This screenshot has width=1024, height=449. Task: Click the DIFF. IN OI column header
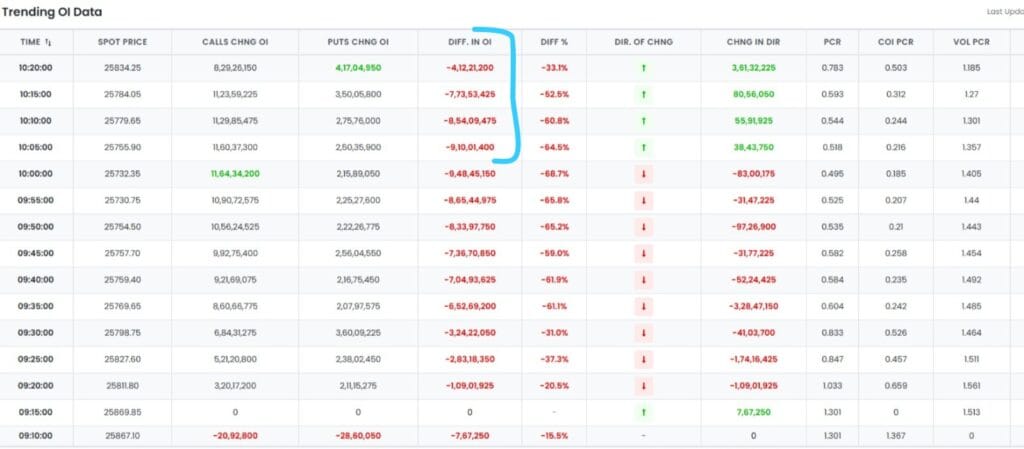click(470, 42)
